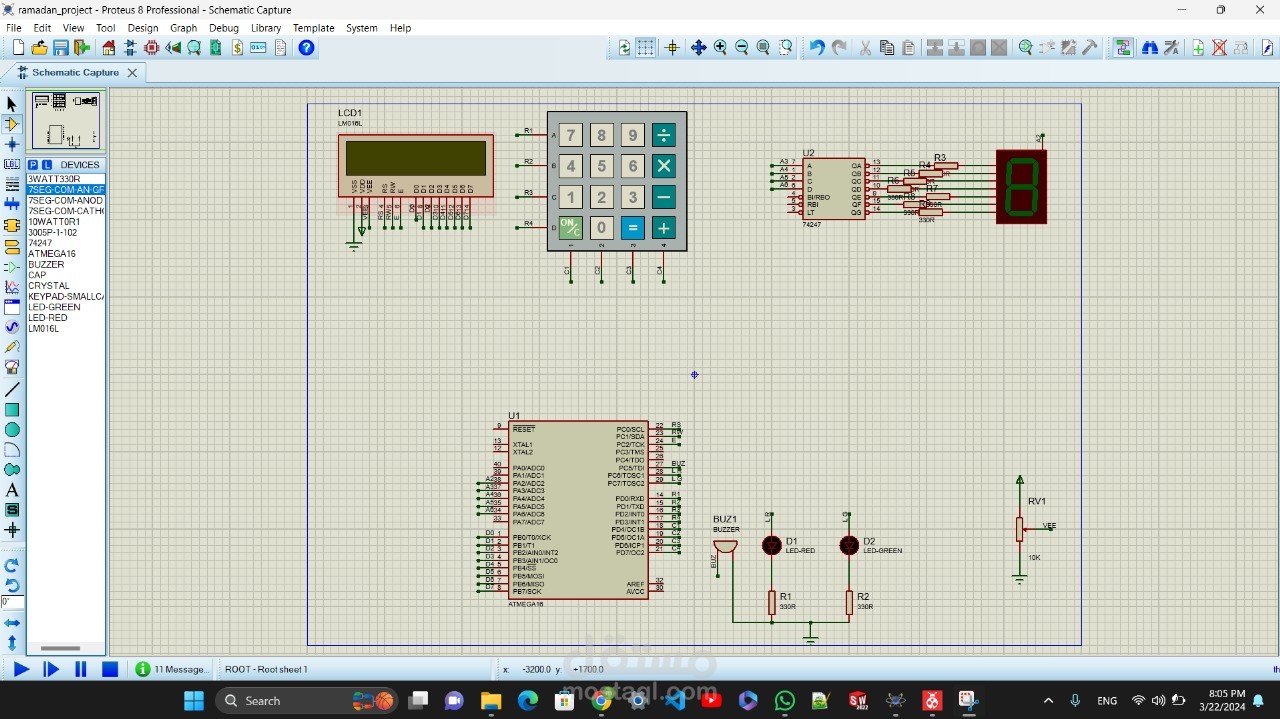Image resolution: width=1280 pixels, height=719 pixels.
Task: Select the Junction Dot tool
Action: [12, 145]
